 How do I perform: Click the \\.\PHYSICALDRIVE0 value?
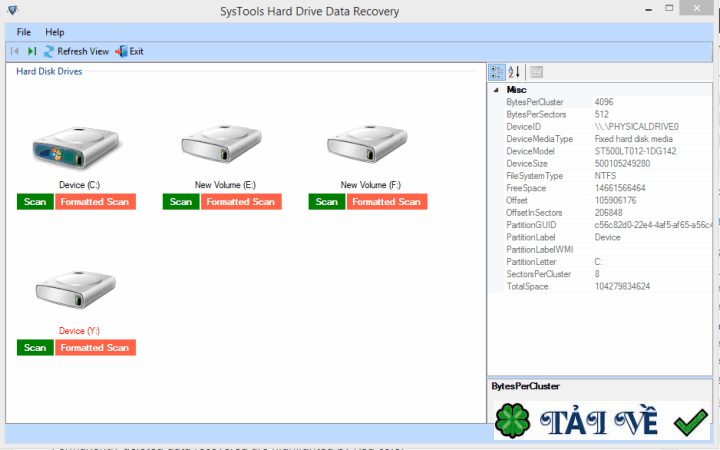click(x=636, y=127)
